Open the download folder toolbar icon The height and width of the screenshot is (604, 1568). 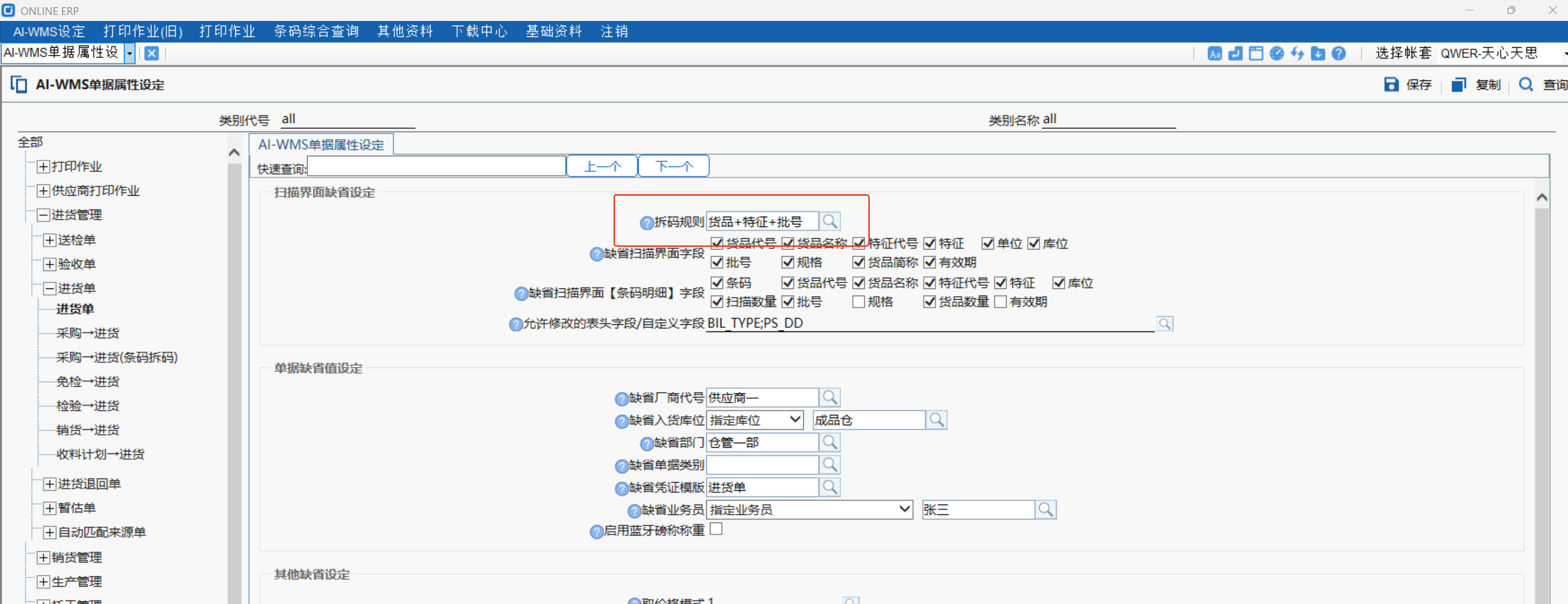click(x=1318, y=53)
